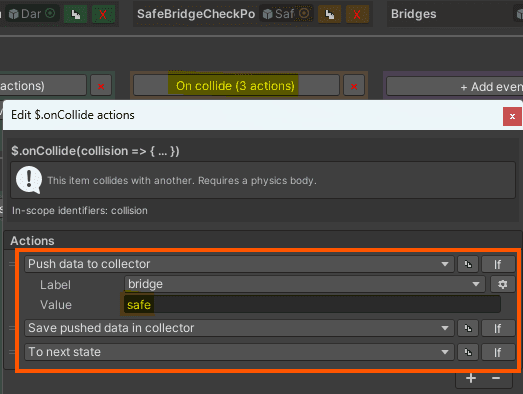523x394 pixels.
Task: Delete the On collide event
Action: [x=354, y=86]
